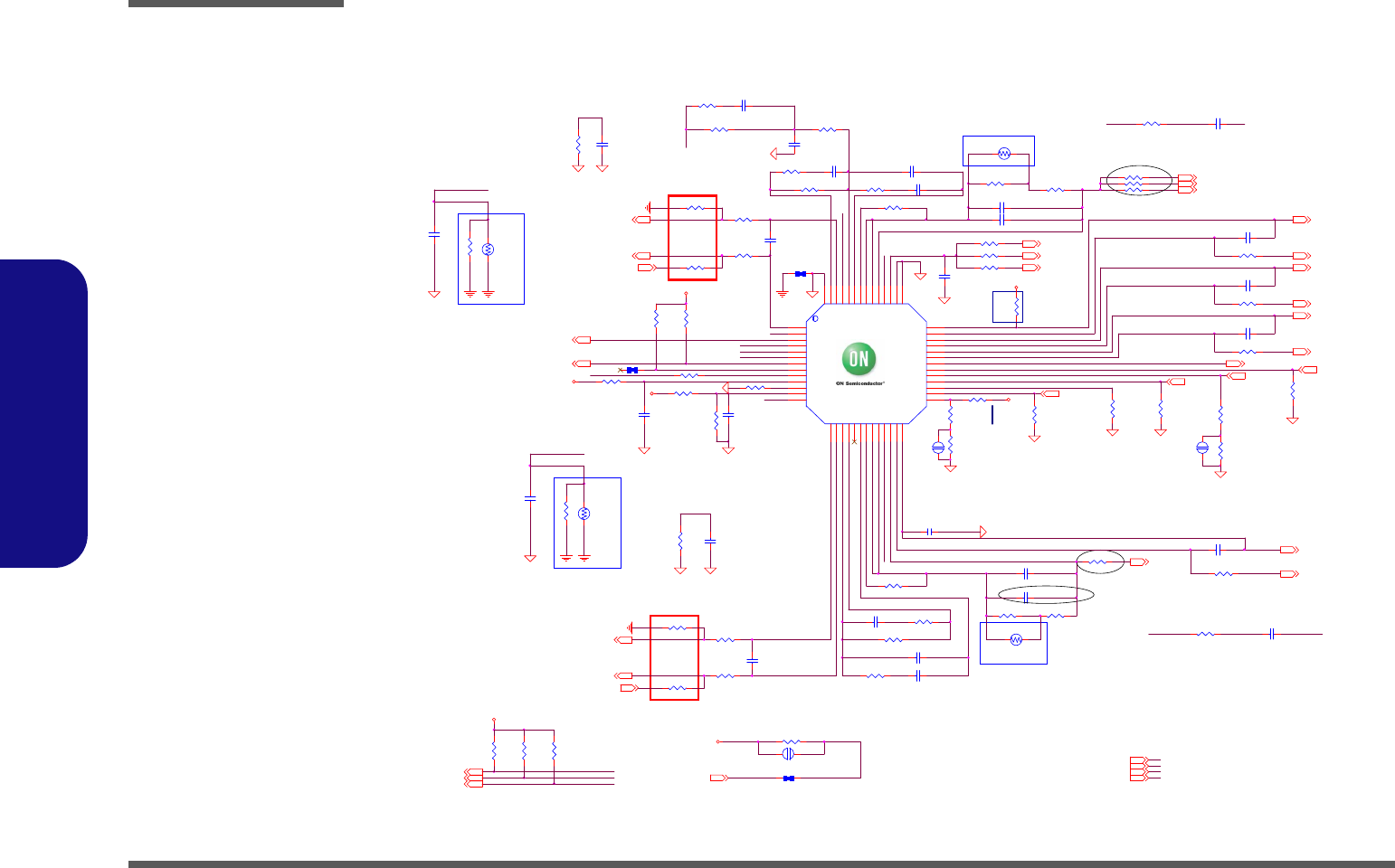Screen dimensions: 1395x868
Task: Select the thermistor symbol in the blue box above the chip
Action: click(1003, 154)
